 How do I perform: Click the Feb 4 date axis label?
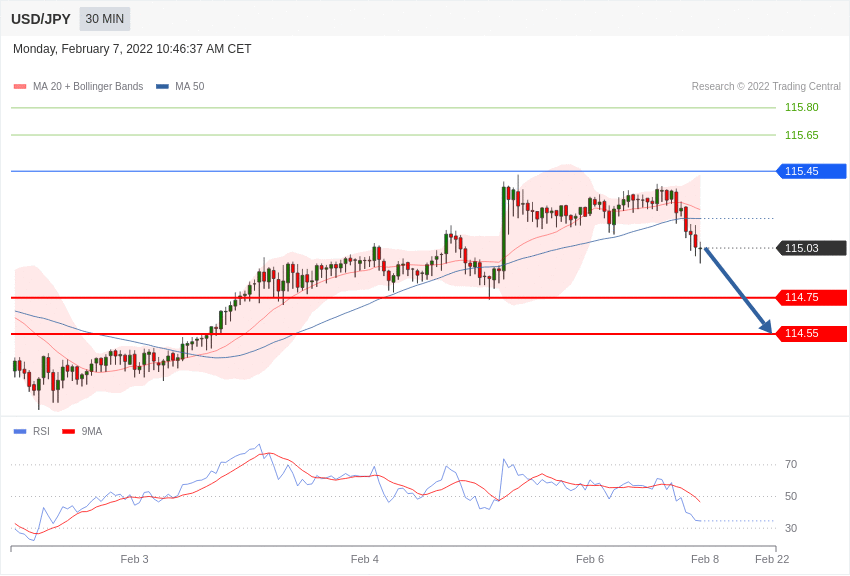coord(365,559)
